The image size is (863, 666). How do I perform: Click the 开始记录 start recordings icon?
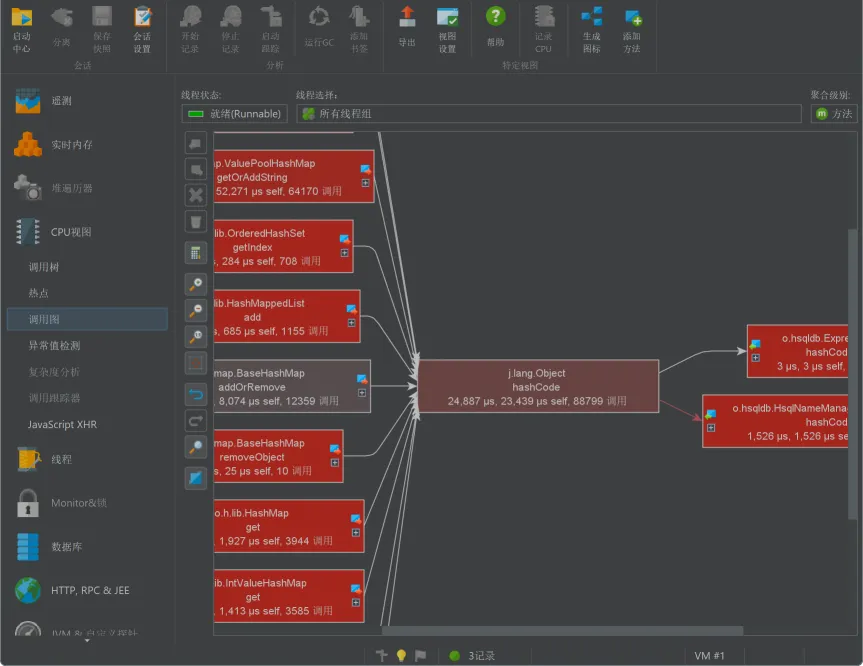[x=190, y=30]
